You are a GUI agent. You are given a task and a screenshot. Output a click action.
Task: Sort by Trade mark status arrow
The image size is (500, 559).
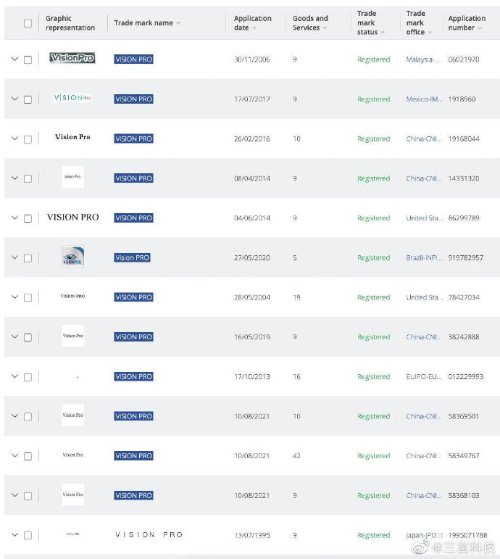coord(382,32)
